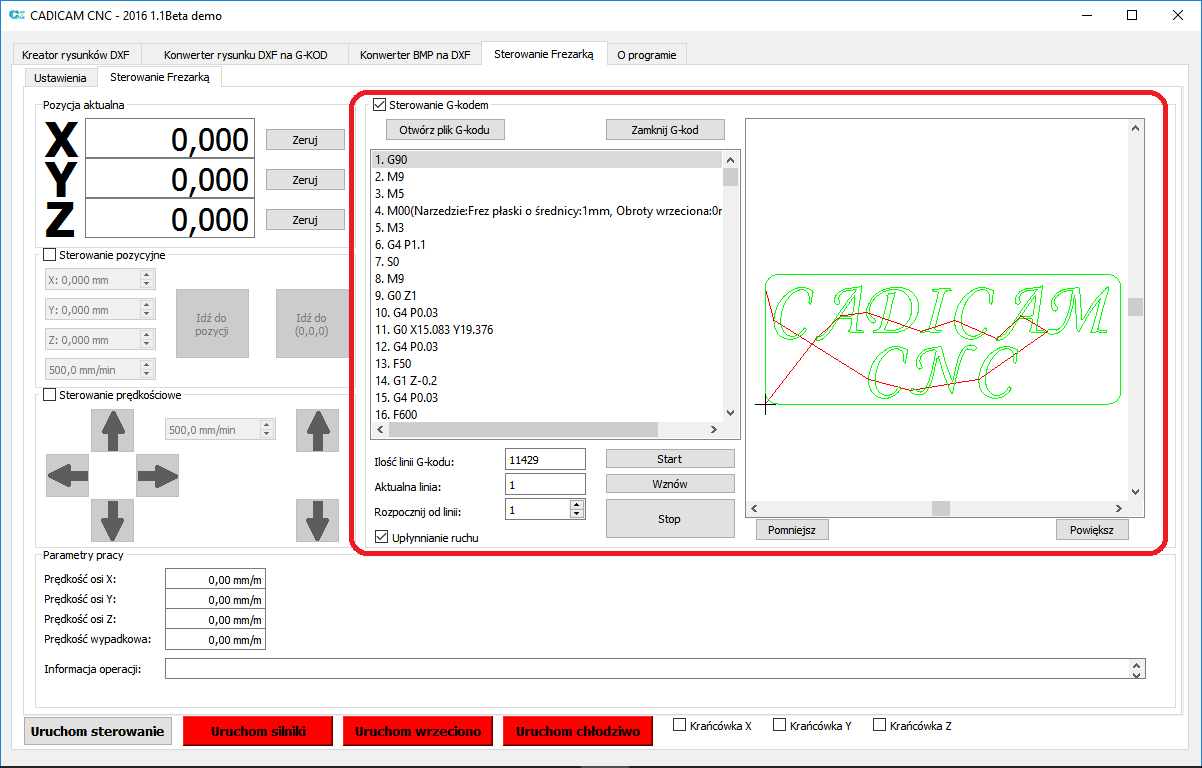
Task: Click Y: 0,000 mm spinner arrows
Action: coord(148,310)
